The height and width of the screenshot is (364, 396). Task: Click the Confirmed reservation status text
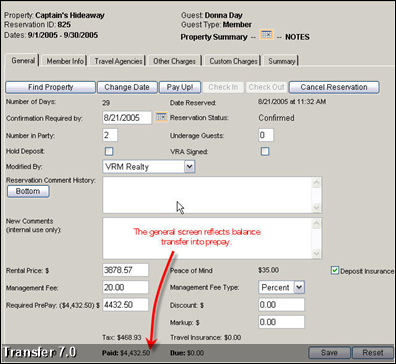point(277,118)
